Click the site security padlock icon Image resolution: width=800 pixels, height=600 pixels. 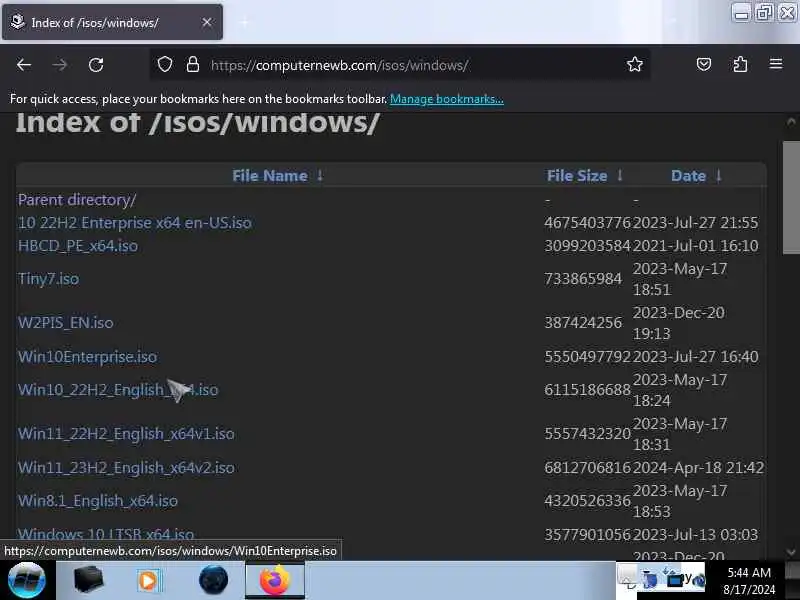click(193, 65)
